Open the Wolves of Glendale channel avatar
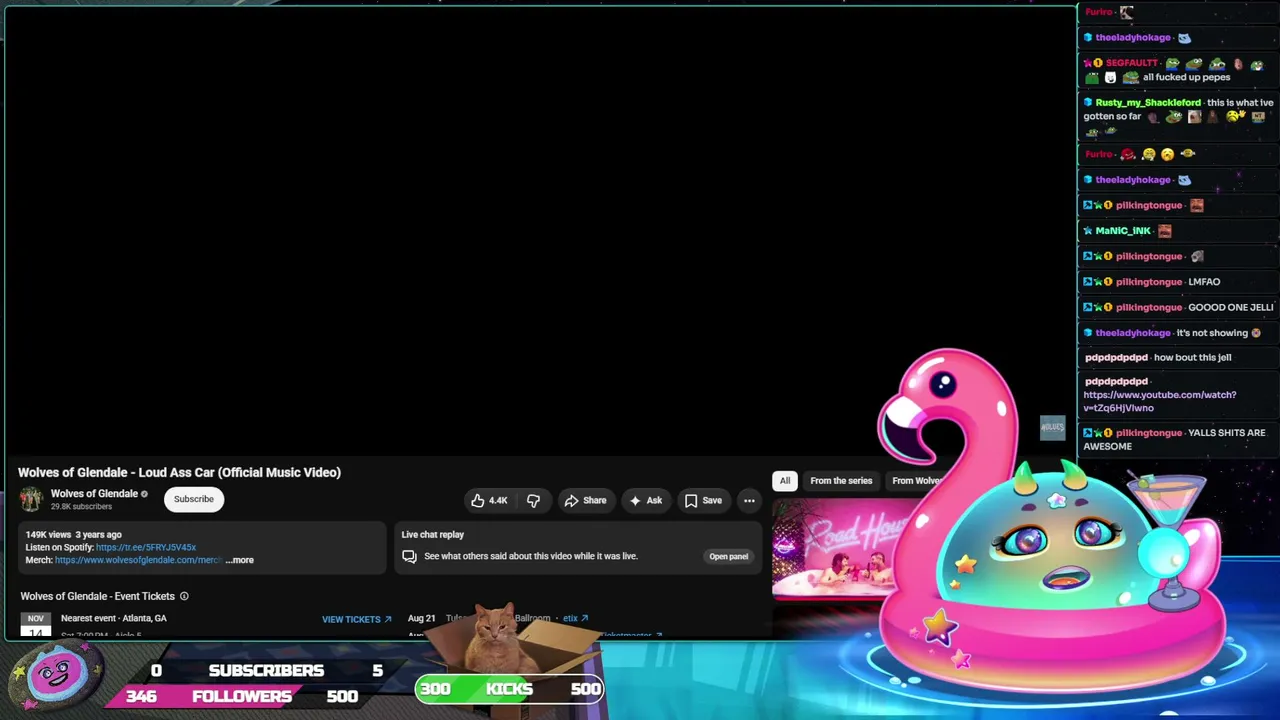 pyautogui.click(x=32, y=499)
